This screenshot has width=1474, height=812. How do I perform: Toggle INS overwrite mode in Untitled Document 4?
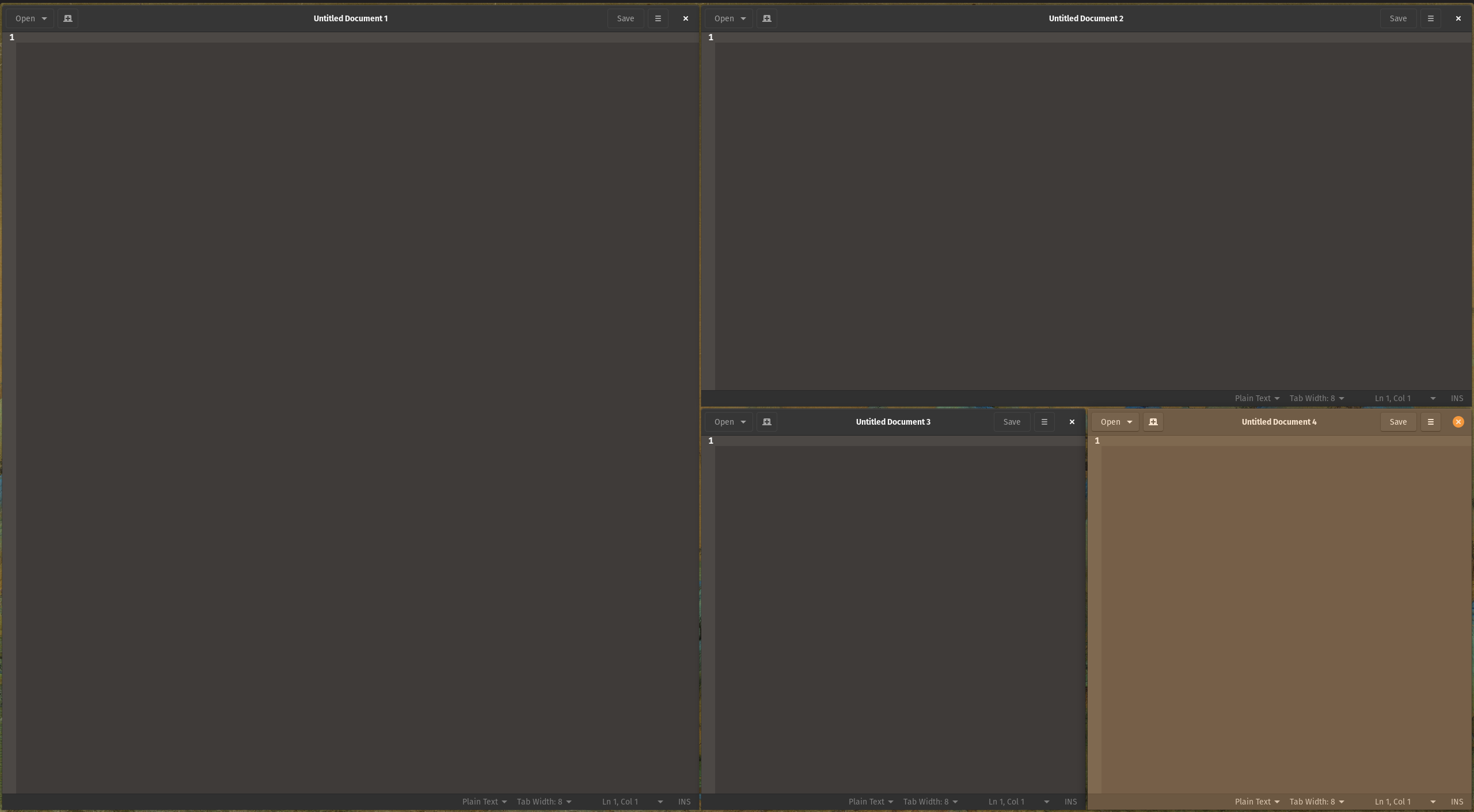coord(1458,801)
